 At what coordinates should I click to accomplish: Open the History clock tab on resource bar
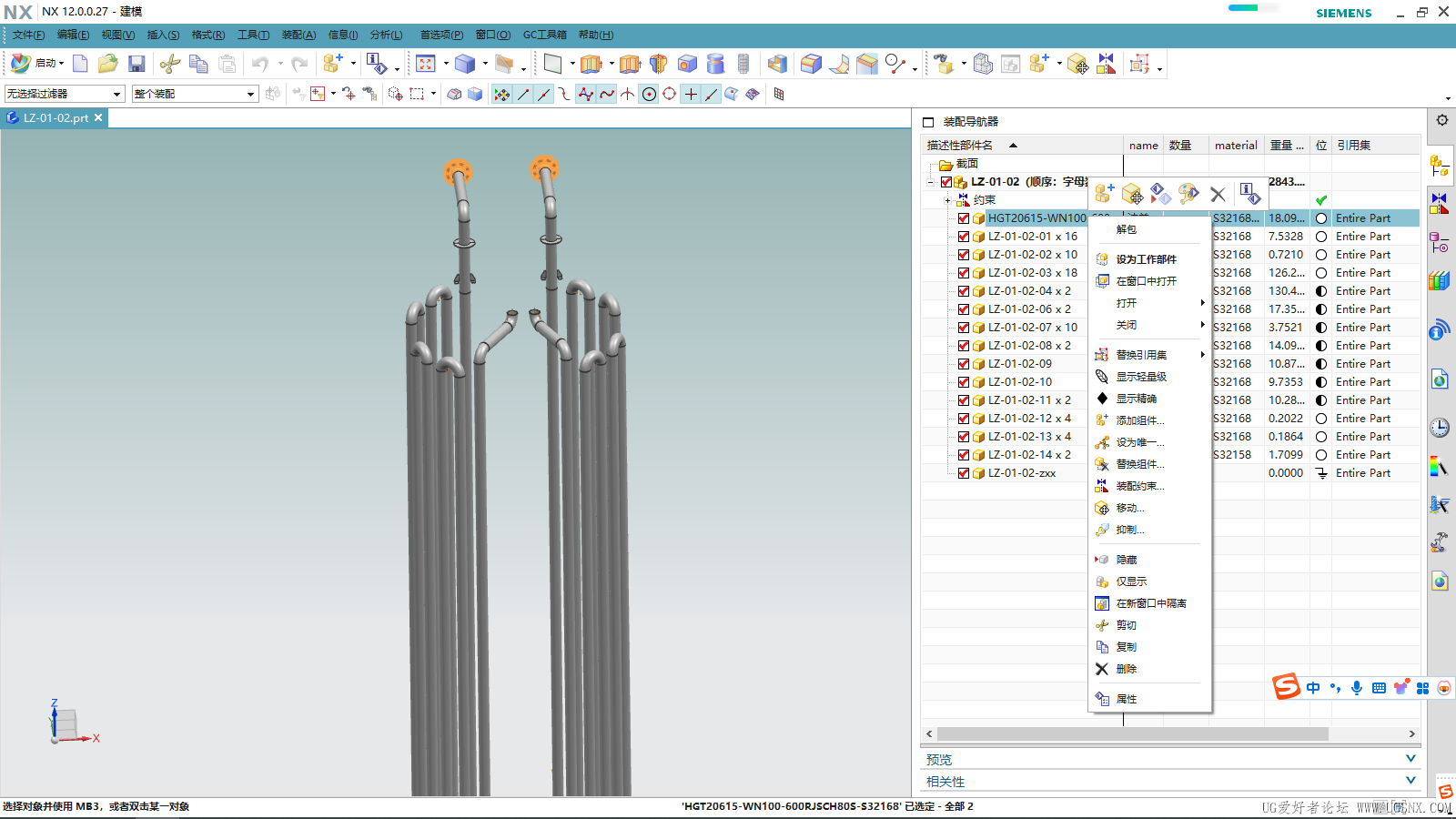1440,428
